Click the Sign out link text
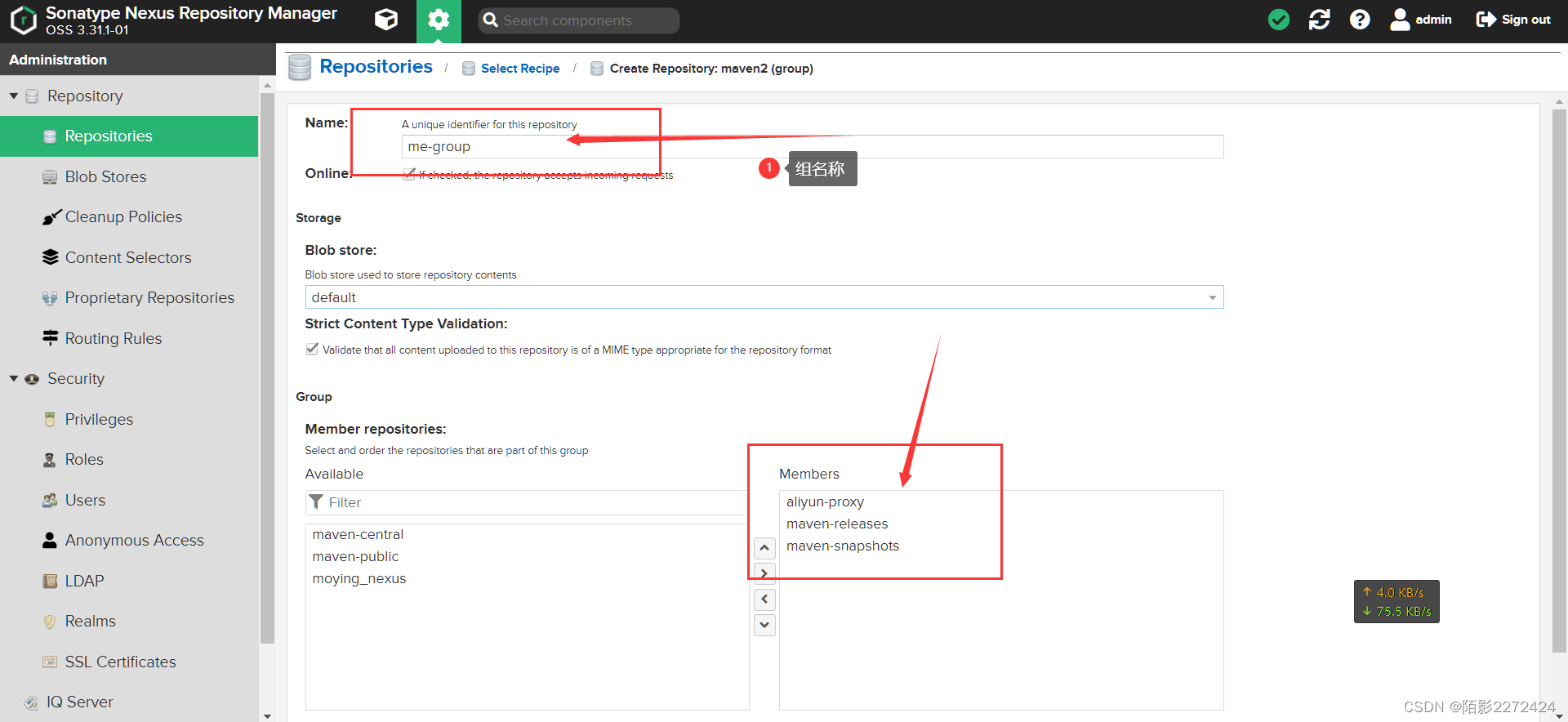 (x=1526, y=20)
